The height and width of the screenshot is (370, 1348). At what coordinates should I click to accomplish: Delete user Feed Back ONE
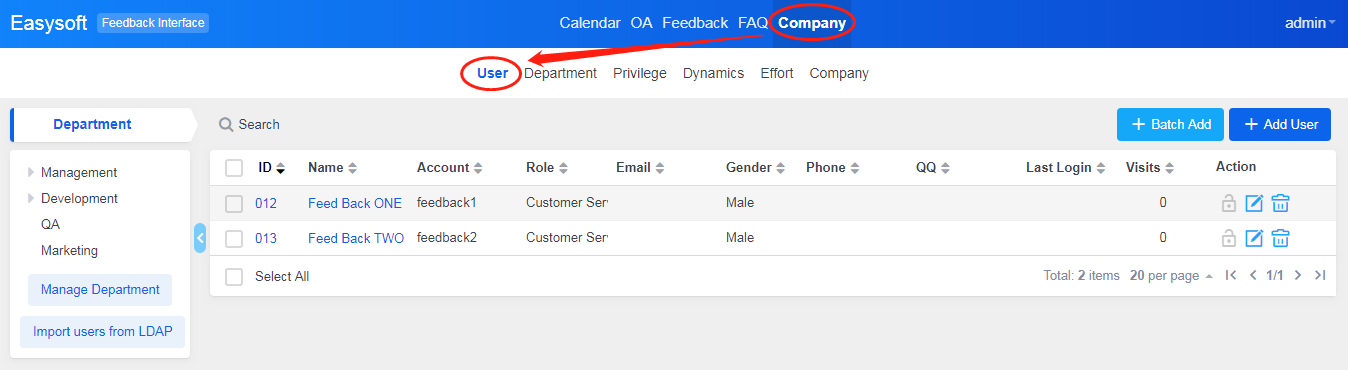click(x=1280, y=203)
